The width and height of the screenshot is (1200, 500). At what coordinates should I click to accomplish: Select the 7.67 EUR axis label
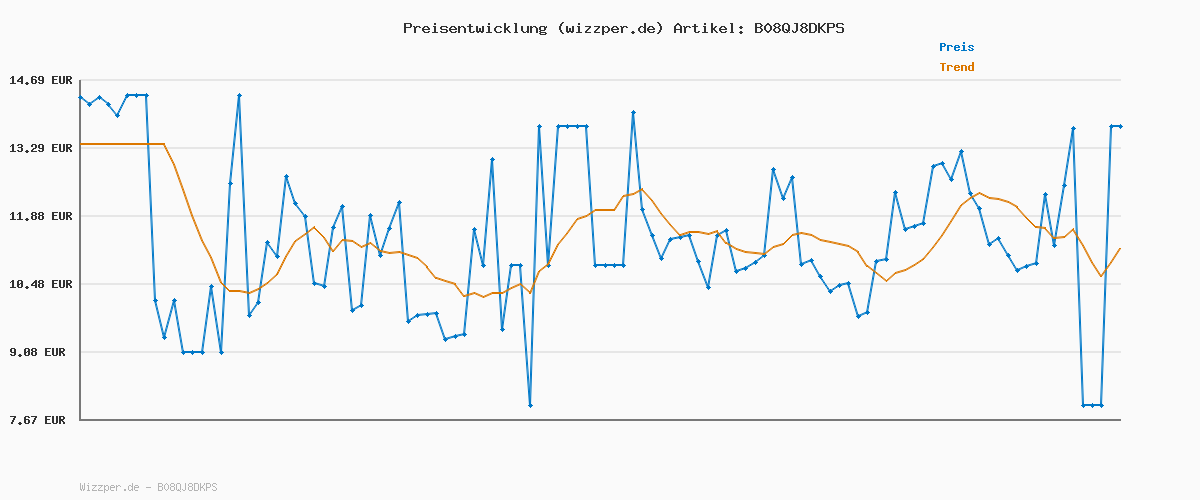[x=41, y=420]
